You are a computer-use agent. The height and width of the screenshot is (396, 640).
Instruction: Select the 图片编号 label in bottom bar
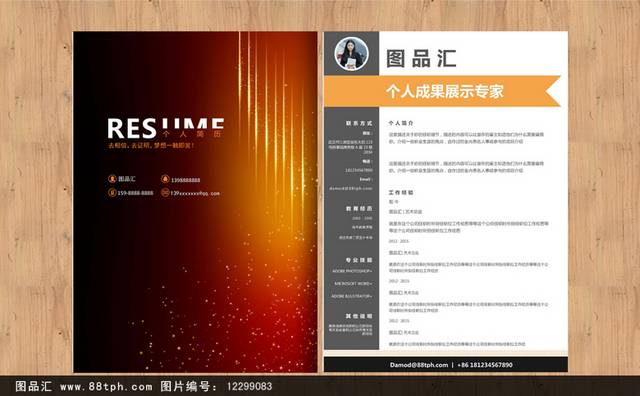tap(189, 386)
